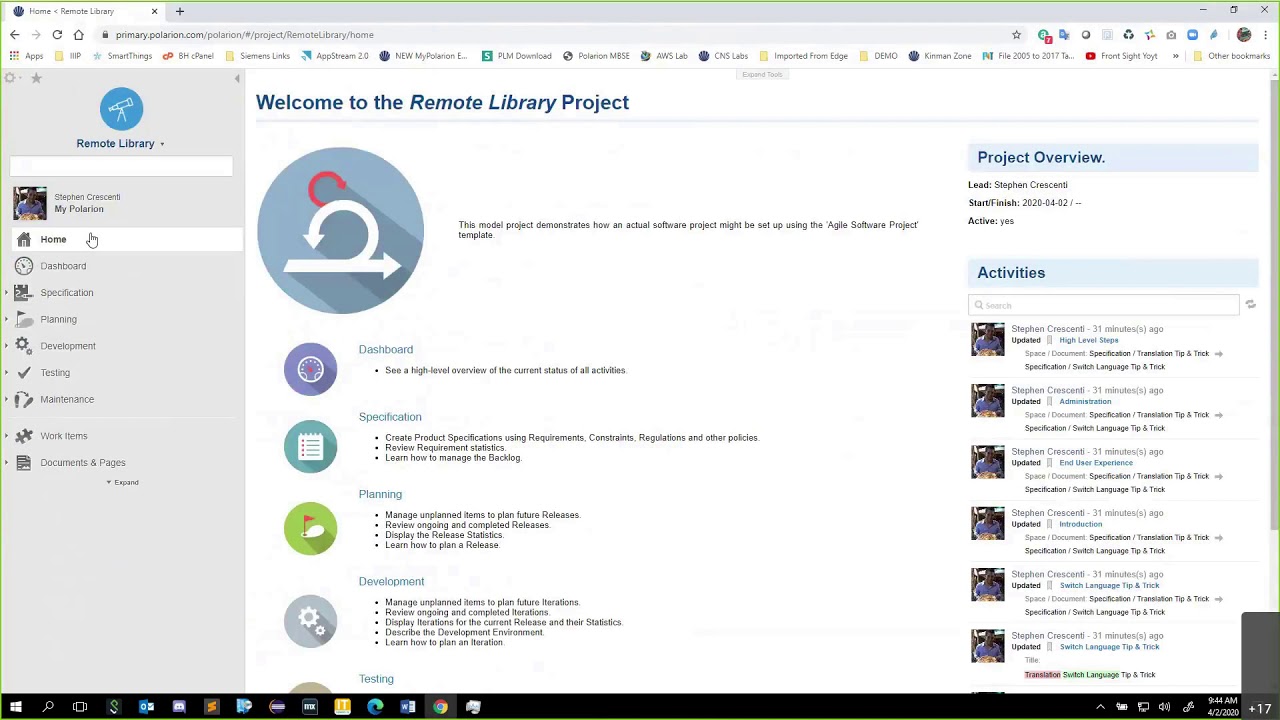Go to Chrome home page button
The image size is (1280, 720).
[x=79, y=35]
